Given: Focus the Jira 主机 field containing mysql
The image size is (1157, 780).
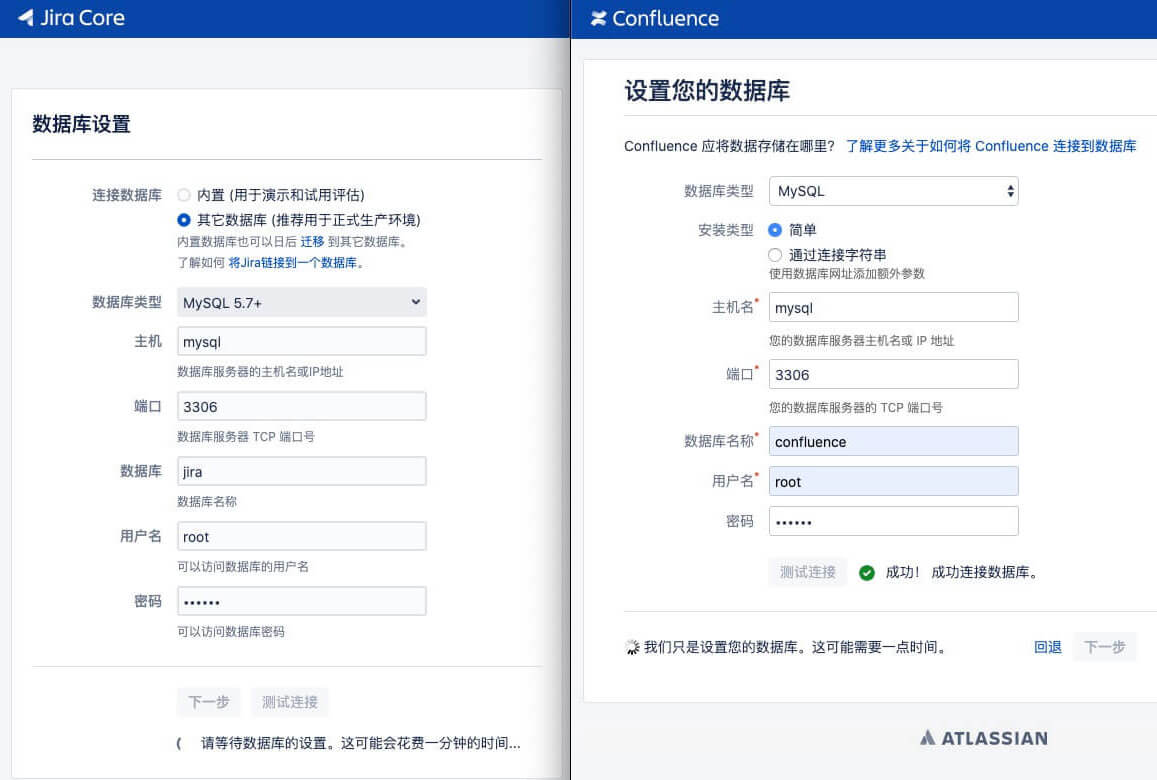Looking at the screenshot, I should [x=302, y=342].
